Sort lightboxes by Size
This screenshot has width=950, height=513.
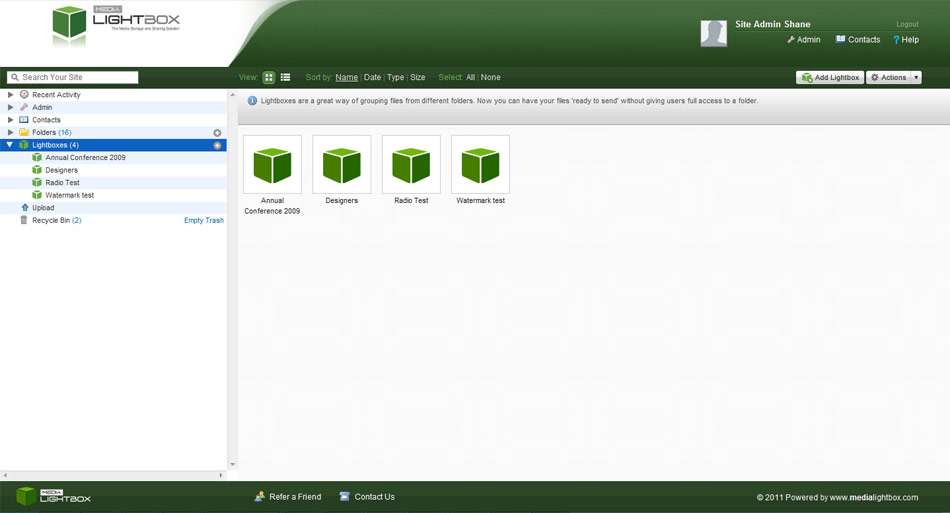click(x=417, y=77)
